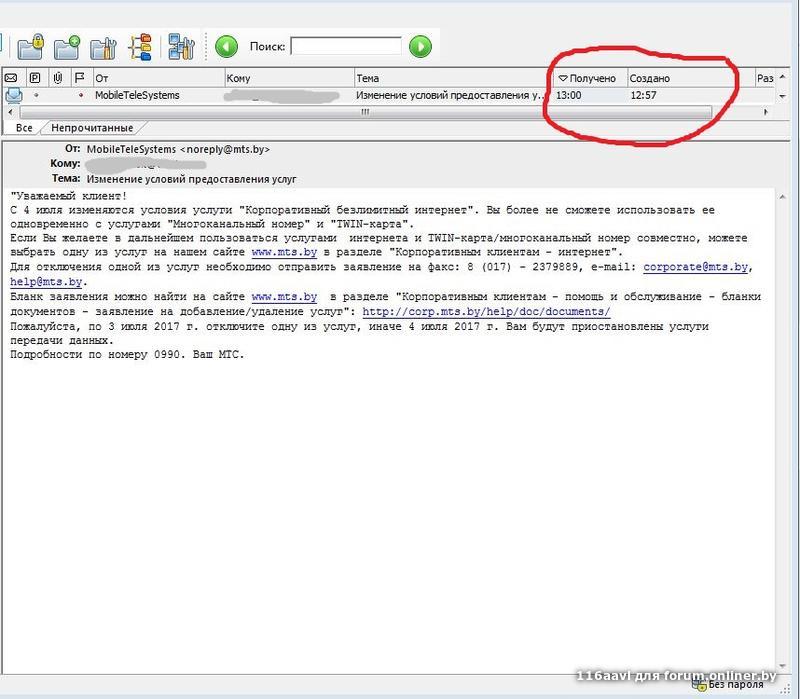This screenshot has width=800, height=699.
Task: Click the partially visible Раз column header
Action: 765,78
